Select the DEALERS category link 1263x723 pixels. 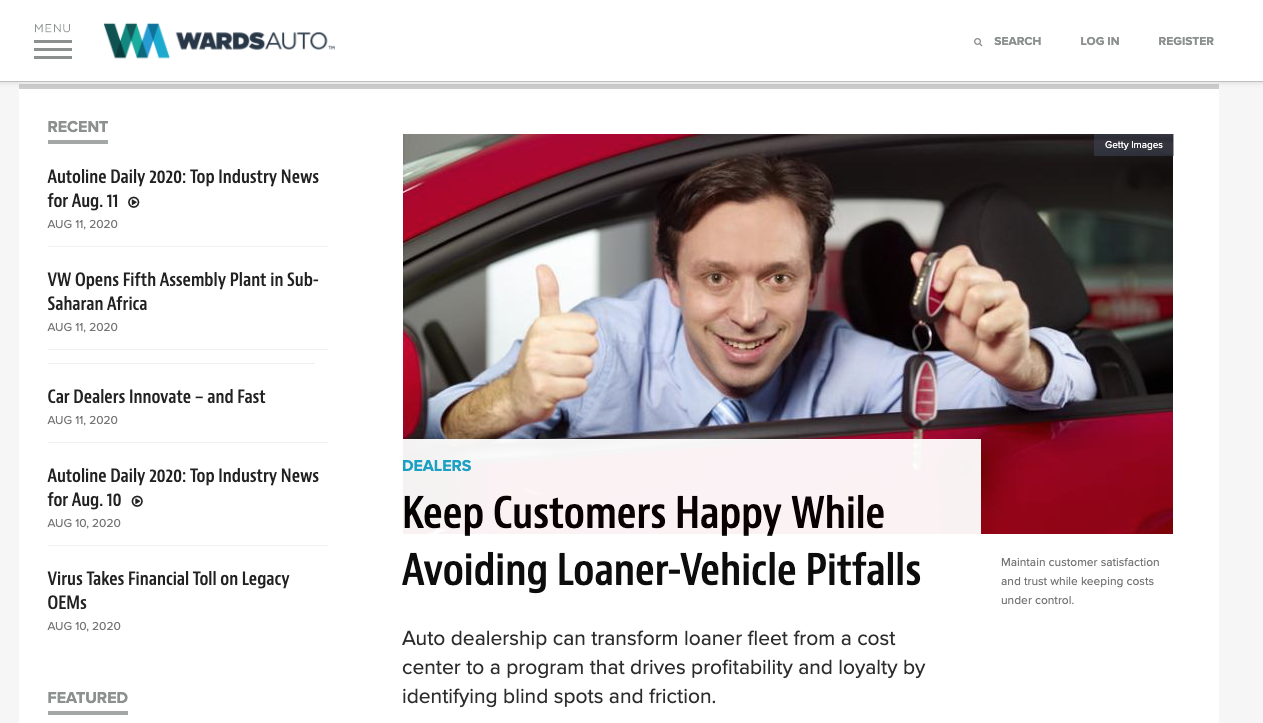tap(436, 466)
